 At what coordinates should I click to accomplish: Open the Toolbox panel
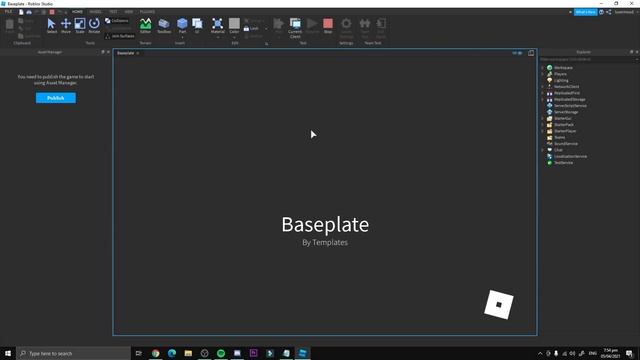coord(164,26)
